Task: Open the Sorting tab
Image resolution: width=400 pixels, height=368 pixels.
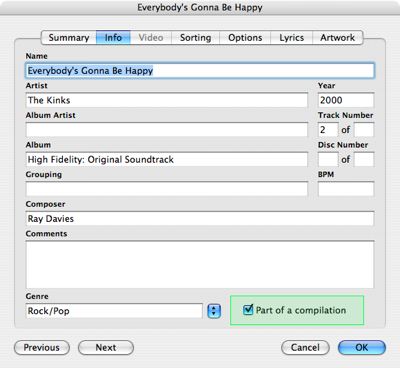Action: [x=196, y=38]
